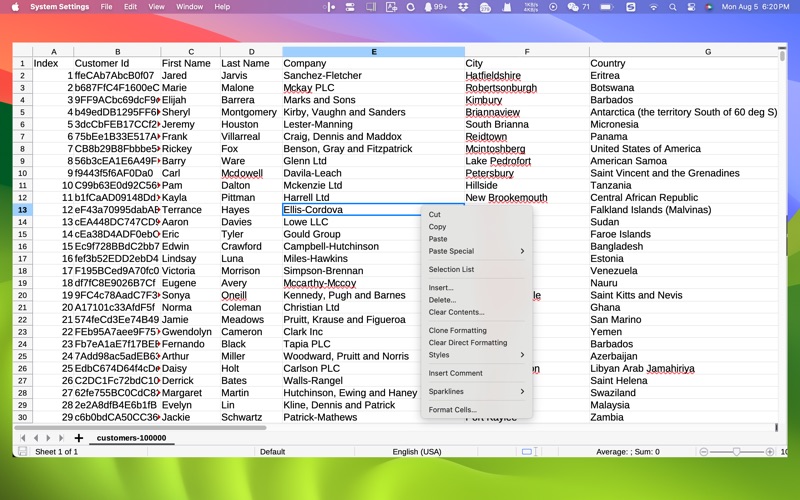Choose Insert Comment from the context menu
Image resolution: width=800 pixels, height=500 pixels.
455,373
